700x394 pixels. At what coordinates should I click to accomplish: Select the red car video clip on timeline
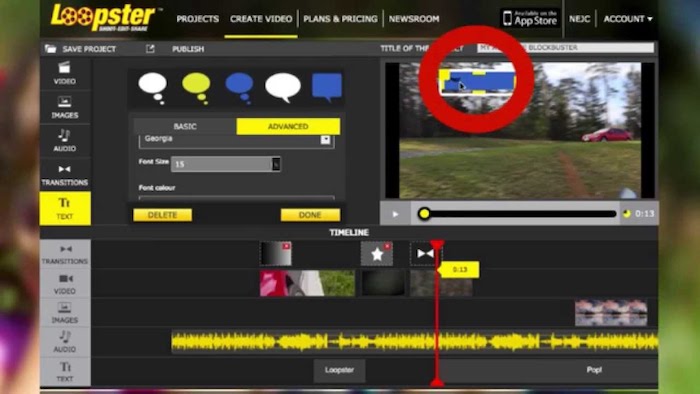307,283
